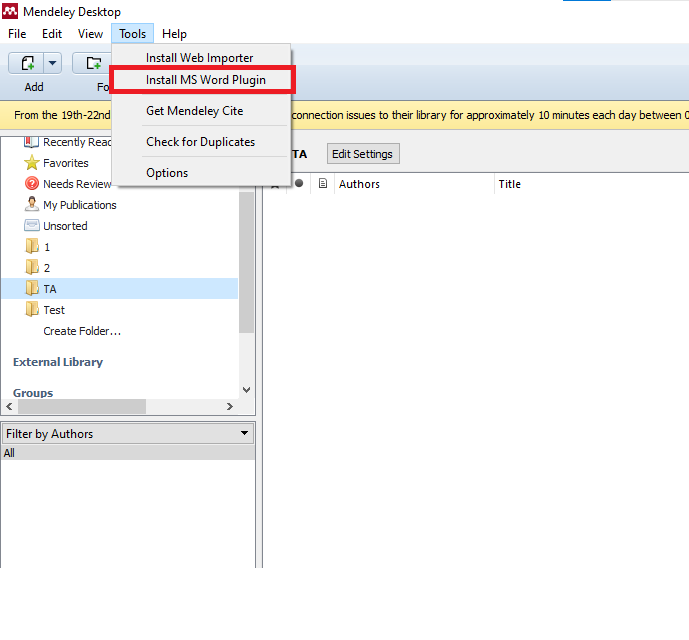This screenshot has height=640, width=689.
Task: Click the Test folder icon
Action: 32,309
